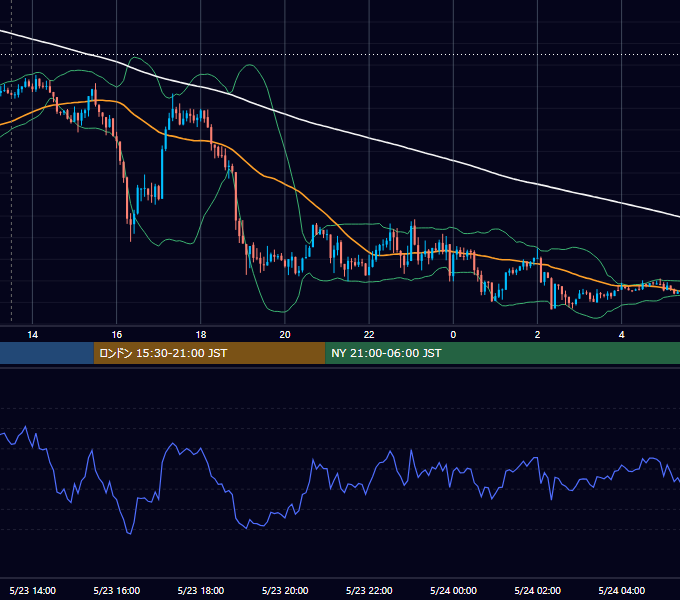Click the ロンドン 15:30-21:00 JST session bar

209,353
